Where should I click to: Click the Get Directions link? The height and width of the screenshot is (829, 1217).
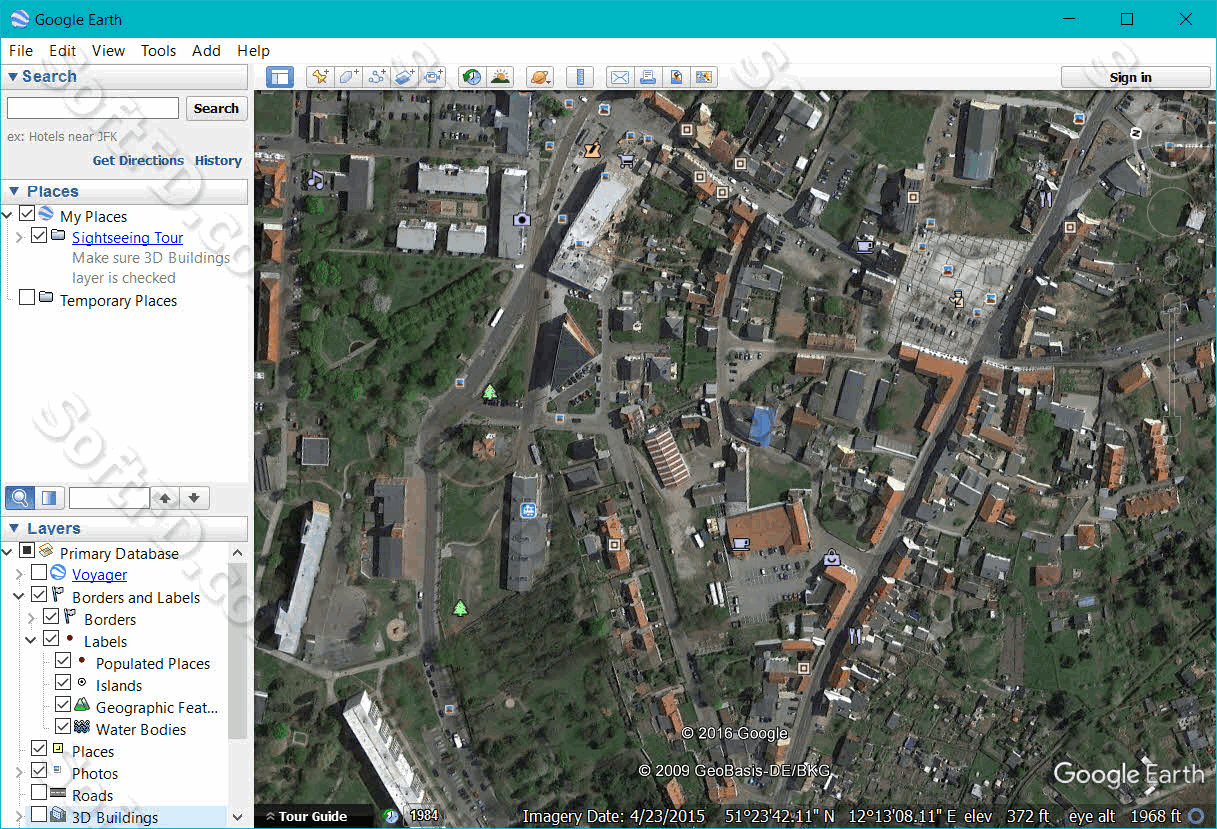coord(138,160)
